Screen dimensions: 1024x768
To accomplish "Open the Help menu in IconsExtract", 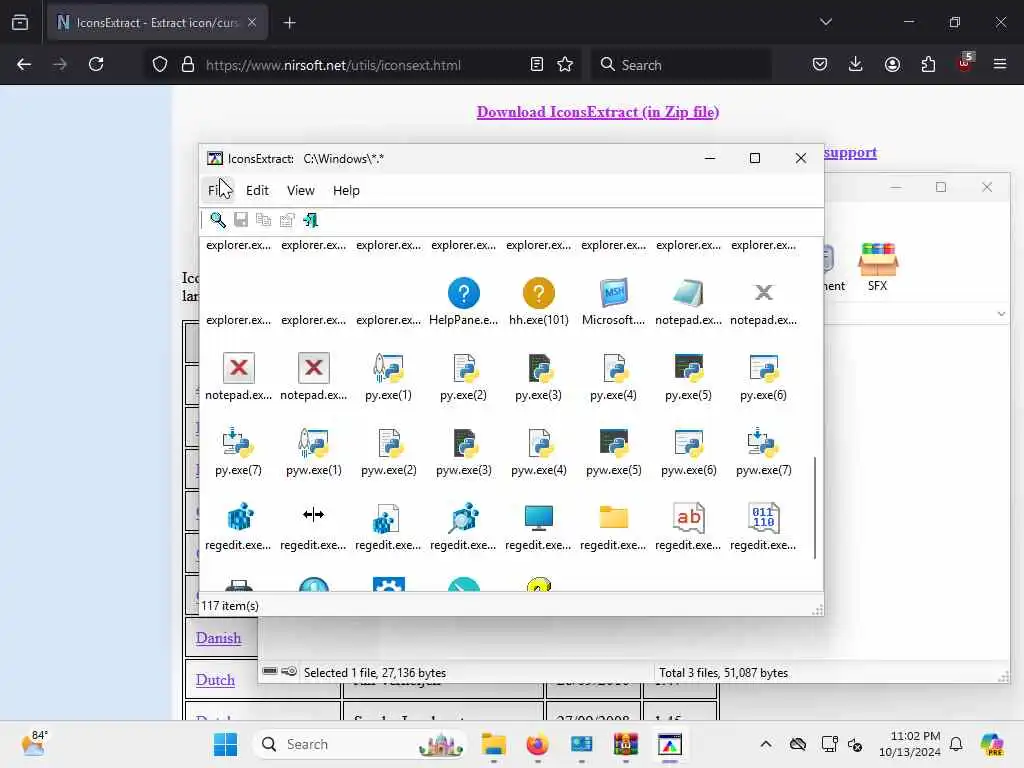I will [x=346, y=191].
